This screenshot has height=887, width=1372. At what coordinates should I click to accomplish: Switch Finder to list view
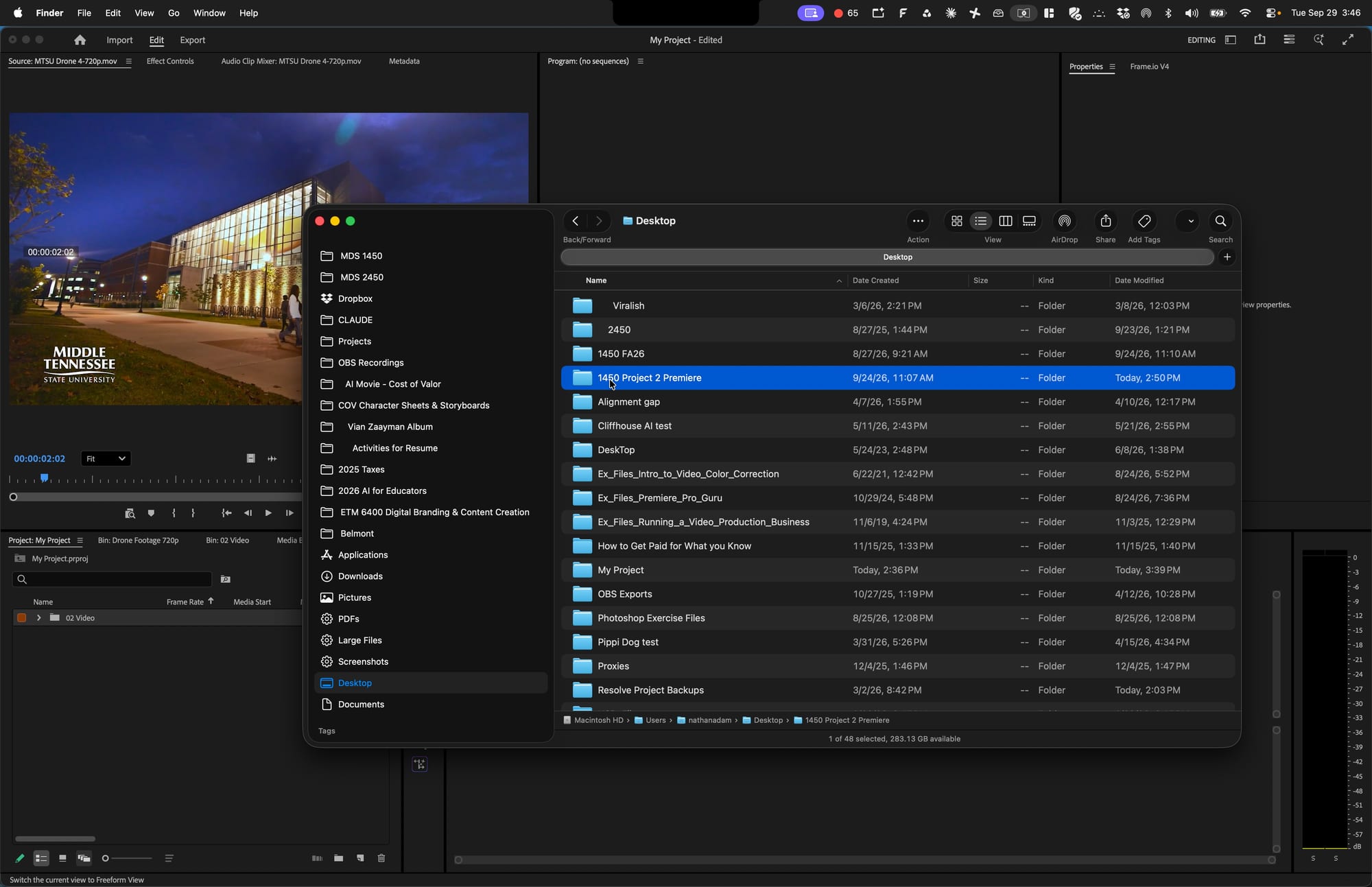tap(981, 221)
